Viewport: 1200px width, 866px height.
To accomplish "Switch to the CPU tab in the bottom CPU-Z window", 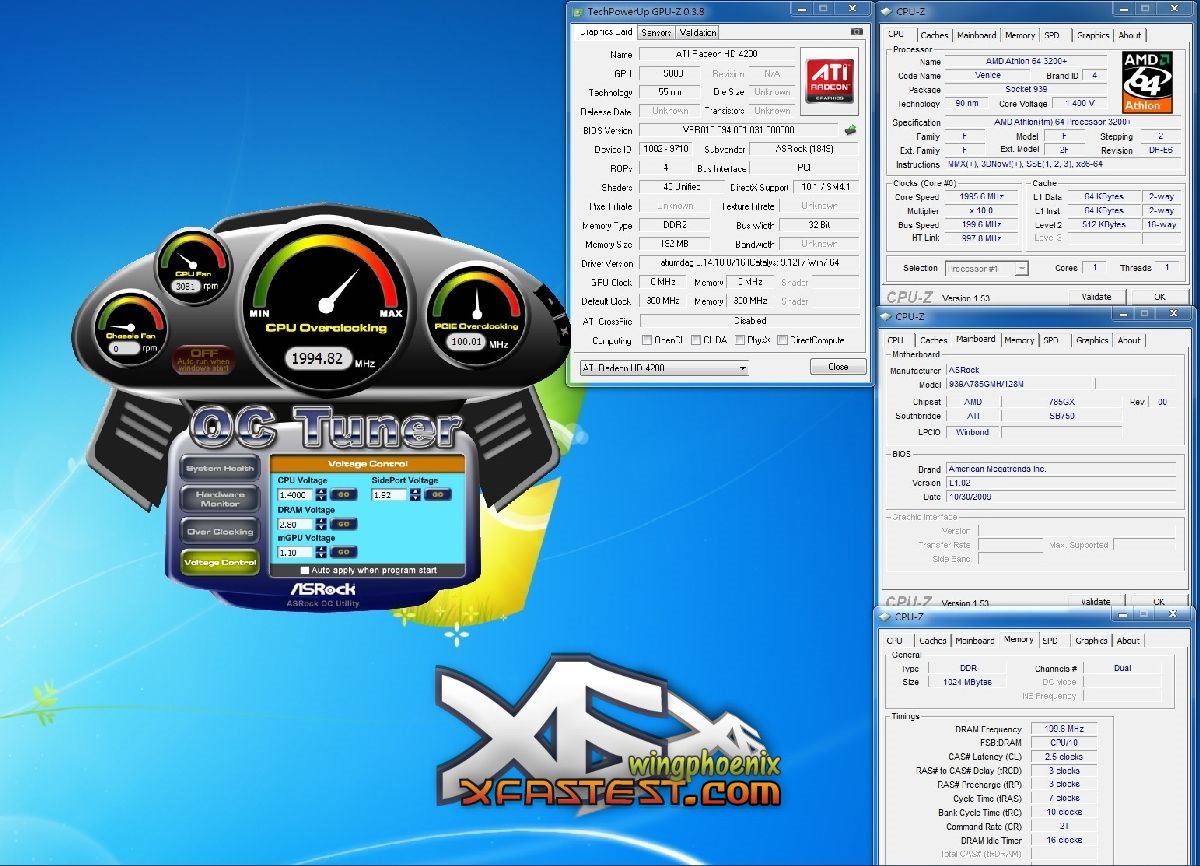I will click(x=895, y=641).
